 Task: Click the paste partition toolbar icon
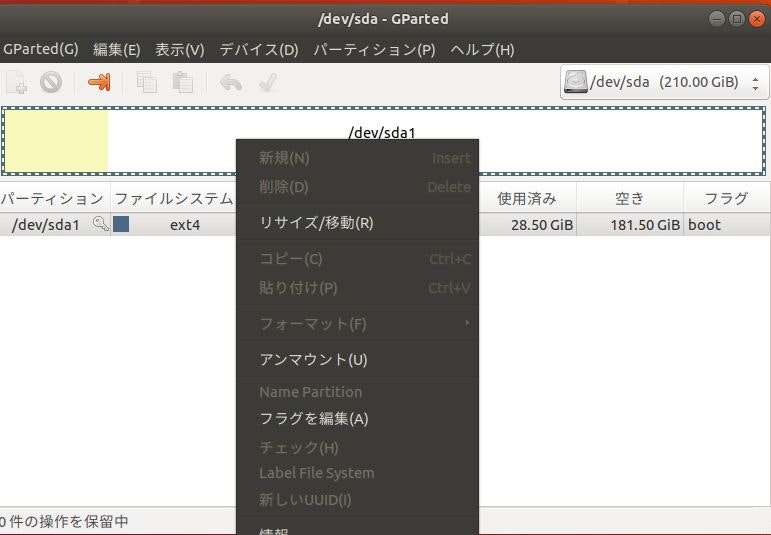click(182, 82)
